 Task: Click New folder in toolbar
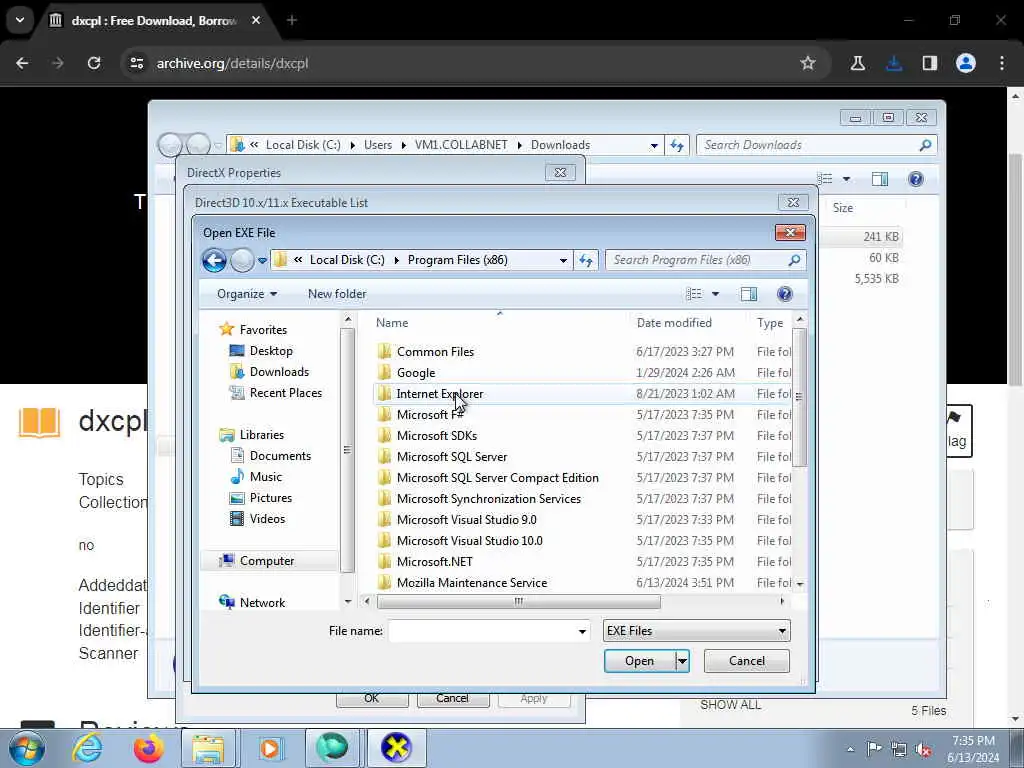tap(337, 294)
